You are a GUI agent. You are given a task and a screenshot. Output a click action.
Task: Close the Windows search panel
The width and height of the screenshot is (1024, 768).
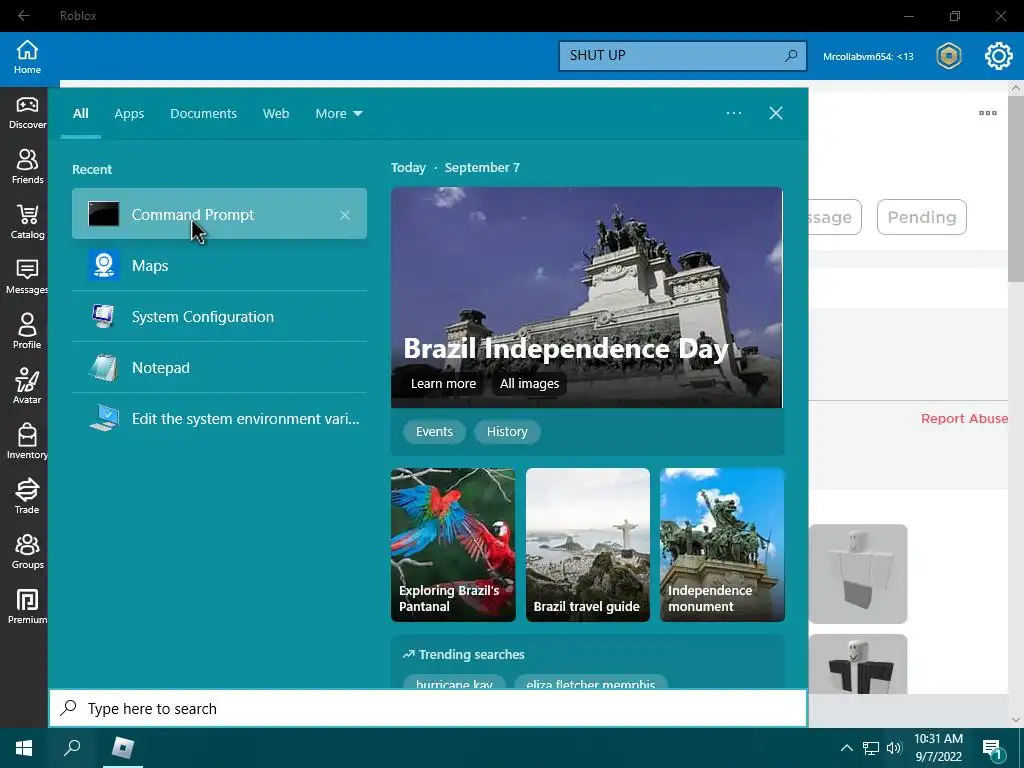point(775,113)
